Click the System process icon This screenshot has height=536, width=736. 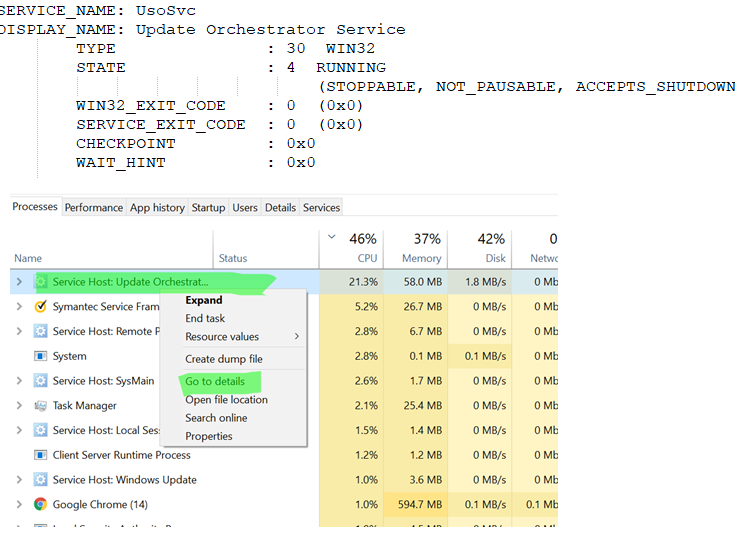point(40,356)
